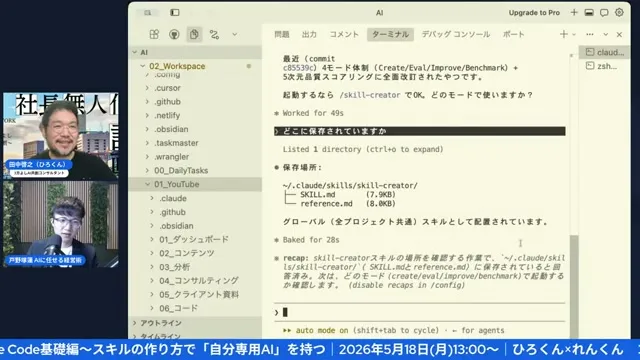Expand the .netlify folder chevron
Screen dimensions: 640x360
coord(147,116)
